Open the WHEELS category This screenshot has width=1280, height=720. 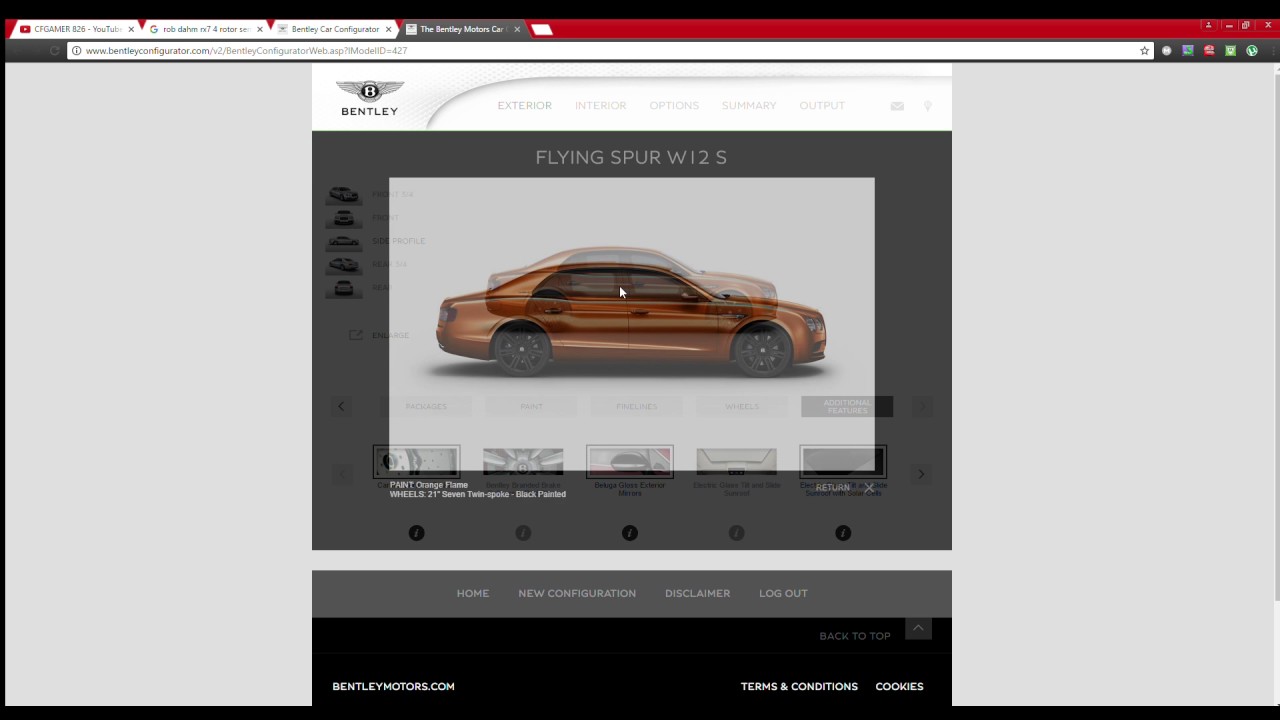(741, 406)
